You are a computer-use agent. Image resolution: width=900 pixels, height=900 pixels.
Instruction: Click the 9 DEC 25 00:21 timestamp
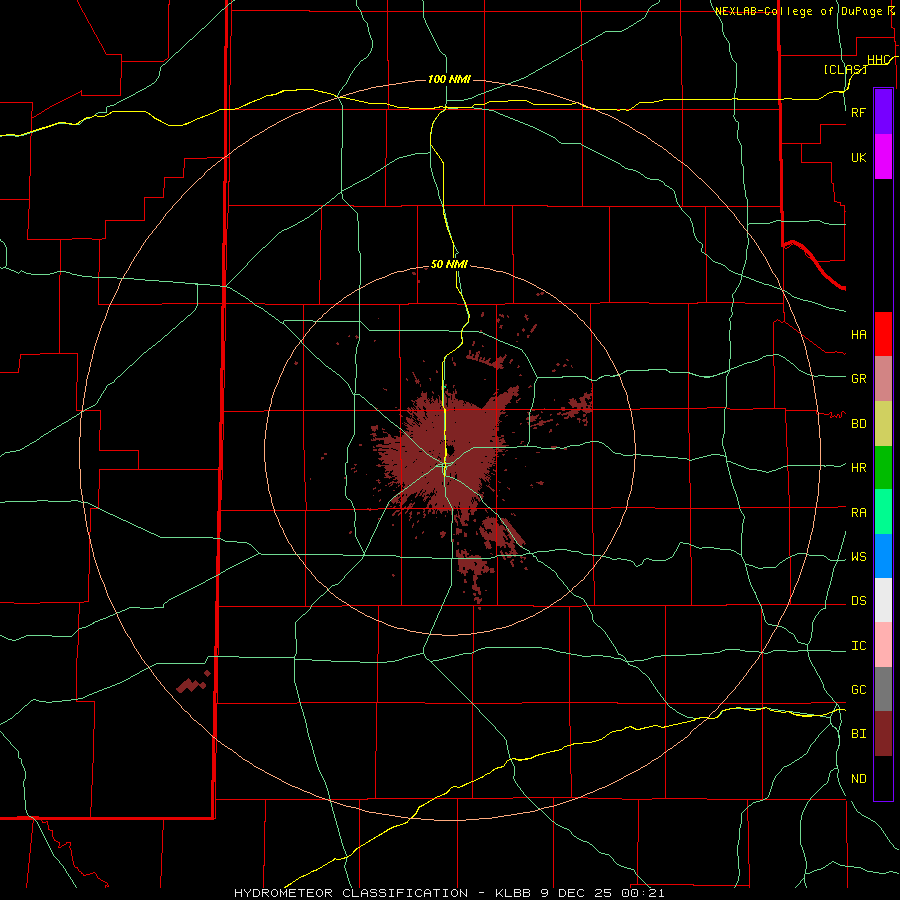[602, 893]
